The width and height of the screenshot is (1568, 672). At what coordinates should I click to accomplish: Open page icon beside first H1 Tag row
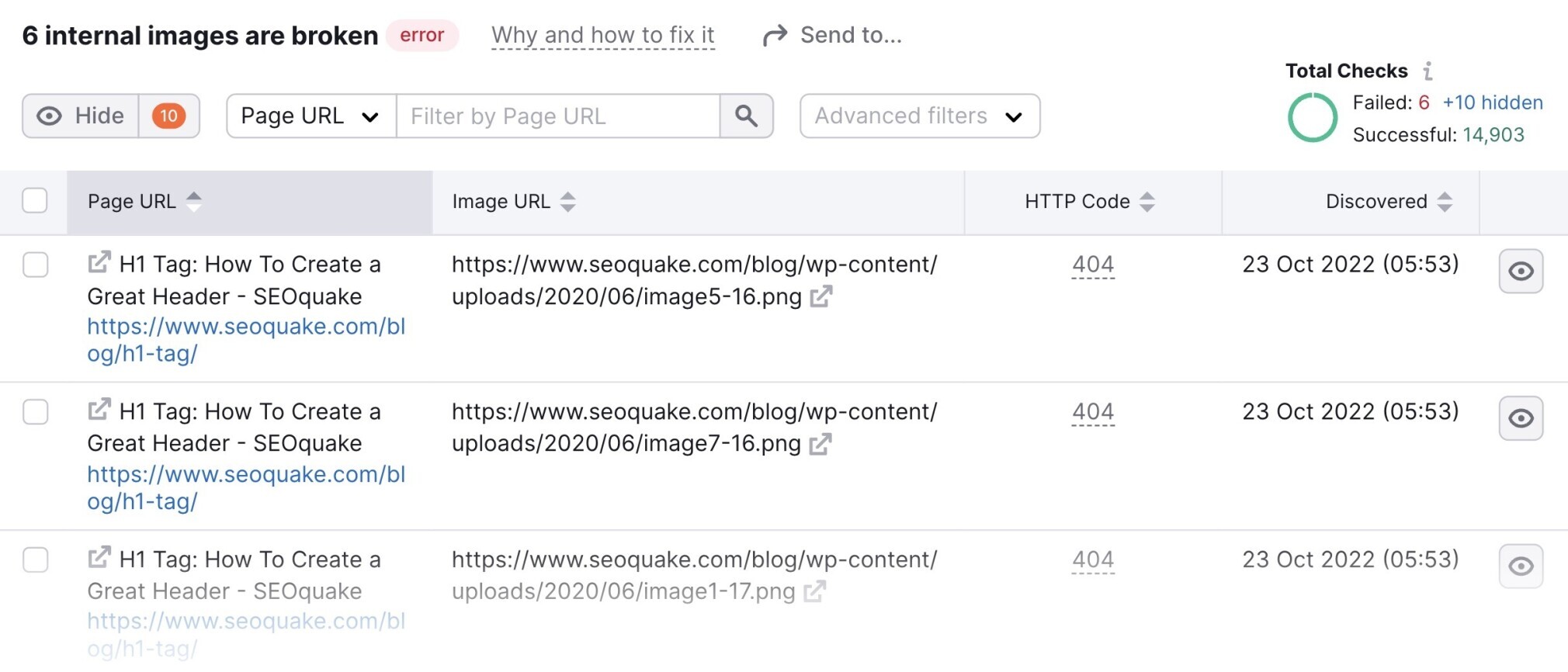[x=99, y=262]
